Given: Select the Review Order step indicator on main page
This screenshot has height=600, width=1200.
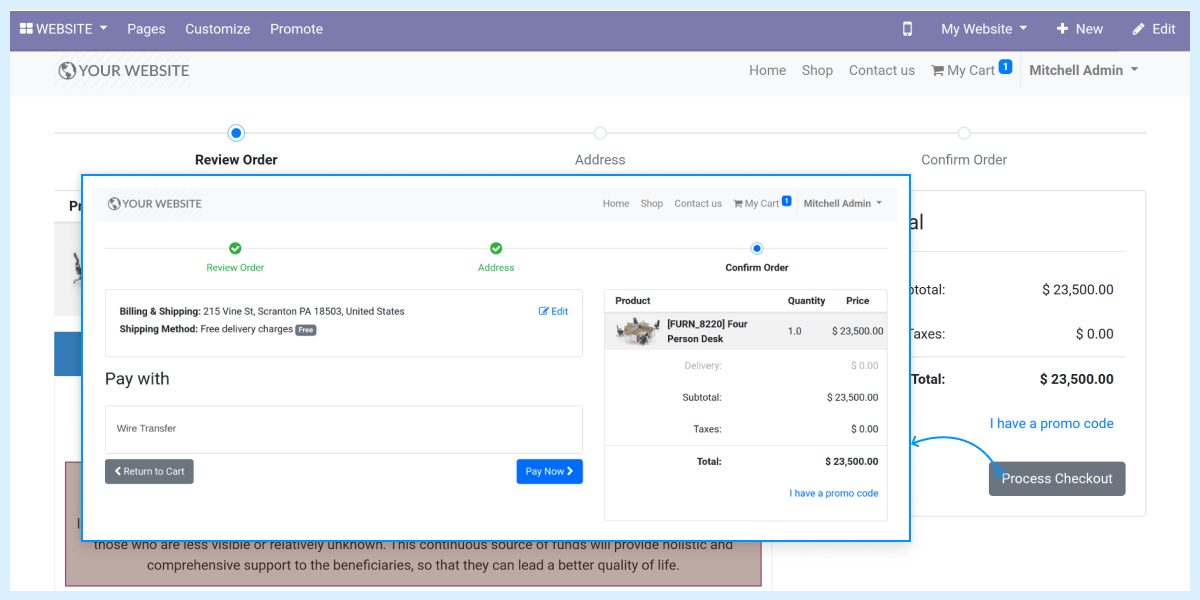Looking at the screenshot, I should click(236, 132).
